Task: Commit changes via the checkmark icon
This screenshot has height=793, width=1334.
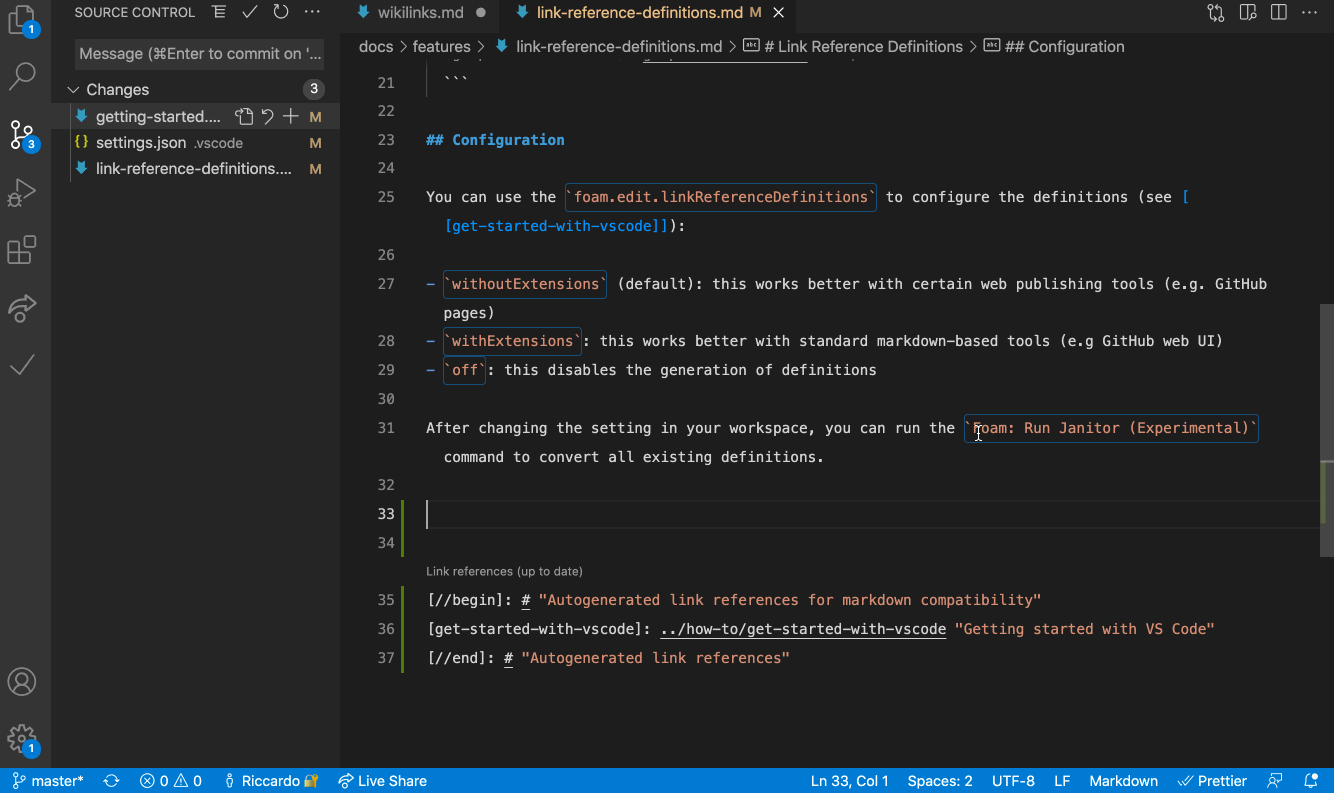Action: (249, 12)
